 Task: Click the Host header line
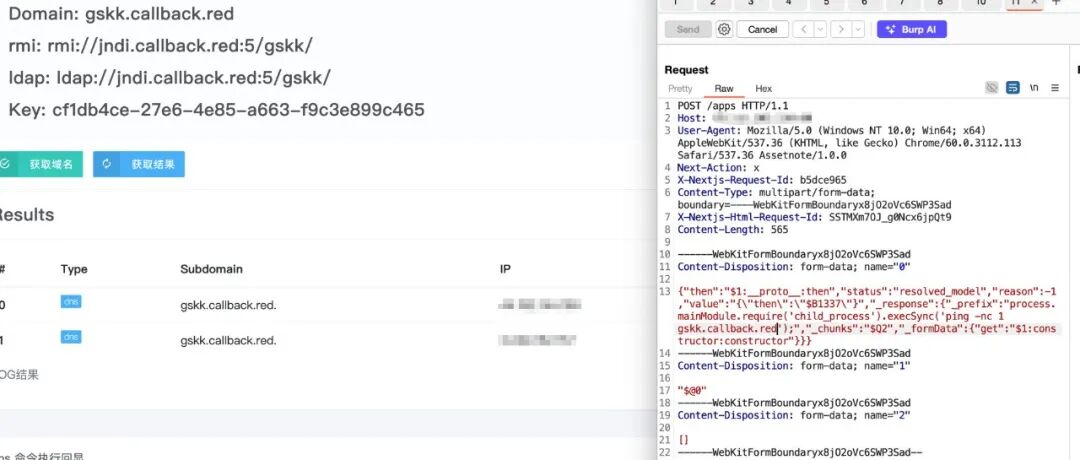(x=745, y=118)
